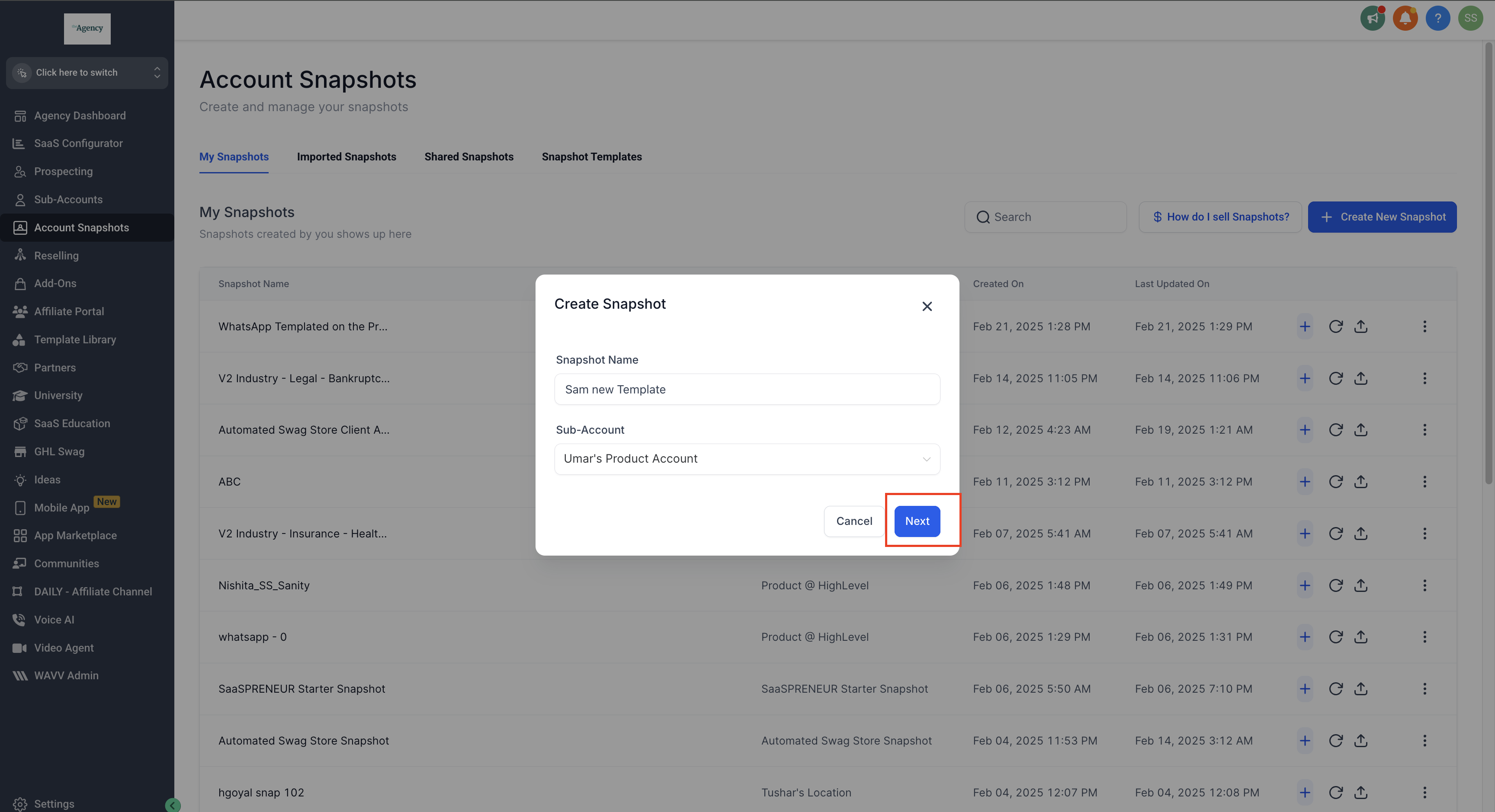Open Sub-Accounts in the sidebar
The image size is (1495, 812).
point(68,199)
